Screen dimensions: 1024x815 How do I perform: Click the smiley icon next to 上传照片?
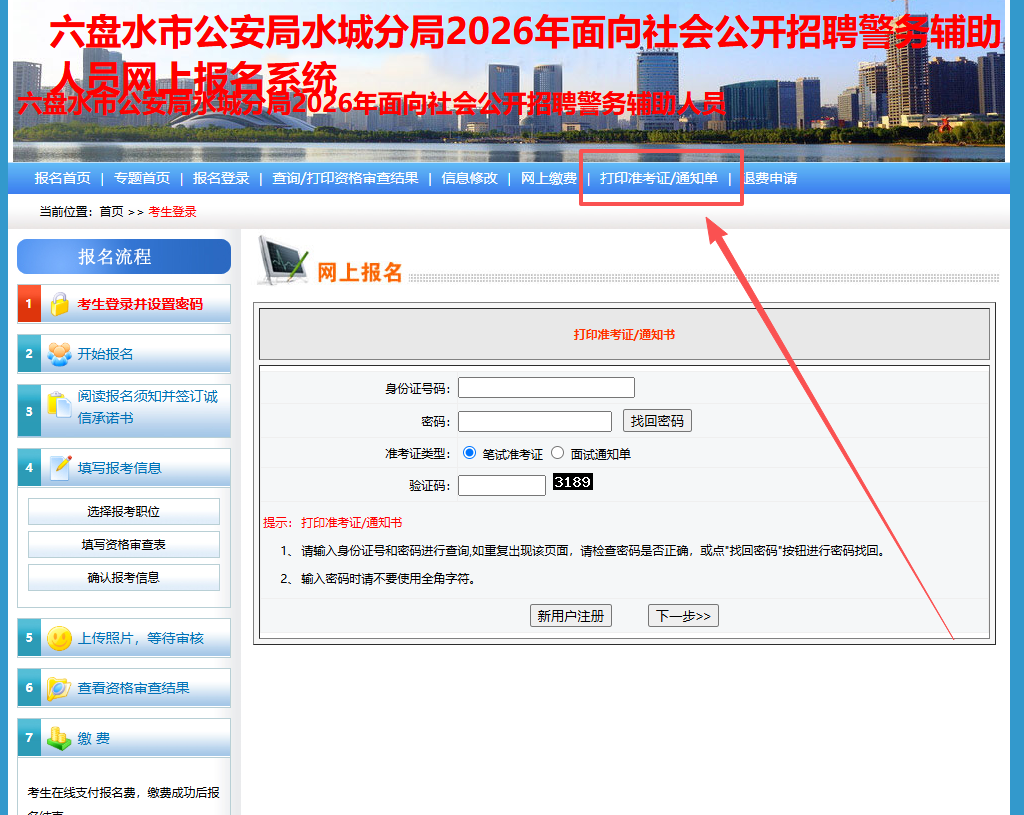[60, 638]
